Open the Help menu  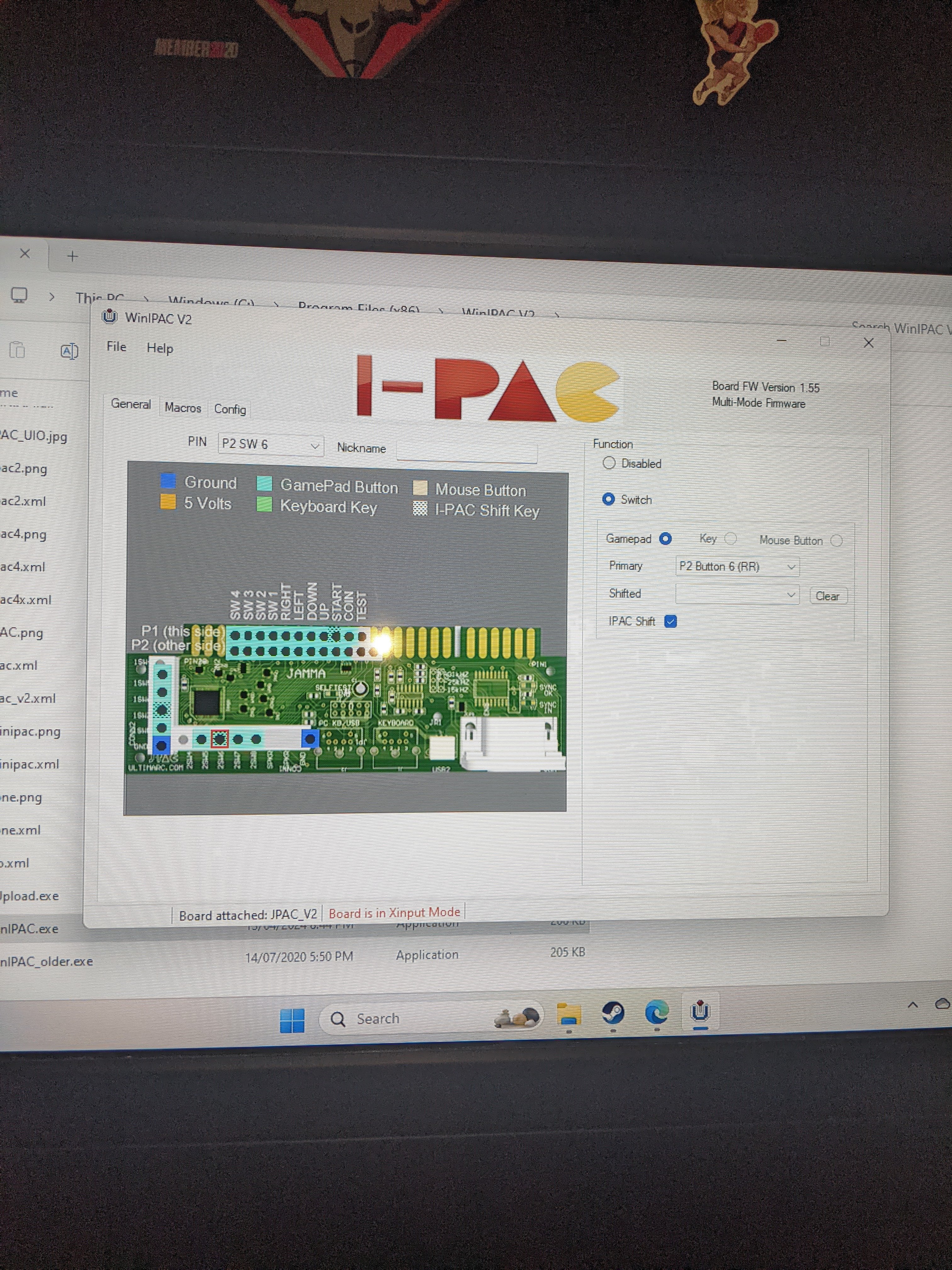click(x=160, y=348)
